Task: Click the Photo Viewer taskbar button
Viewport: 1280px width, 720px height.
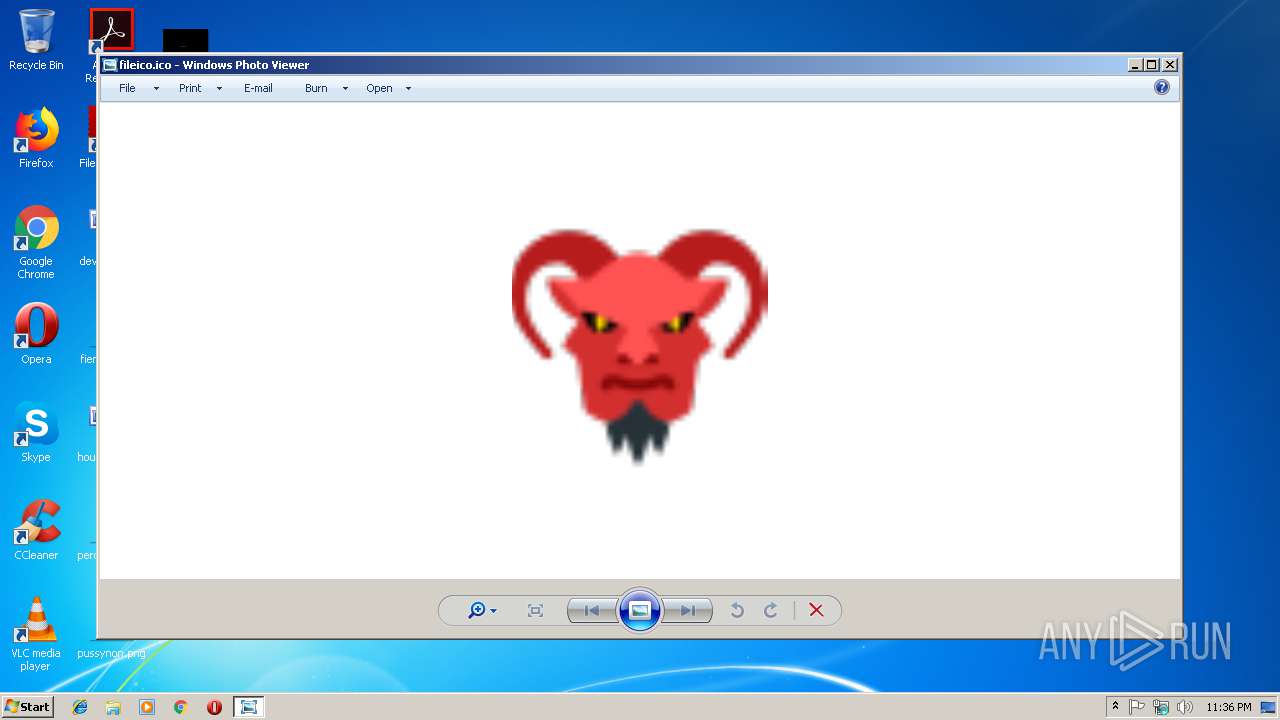Action: [248, 707]
